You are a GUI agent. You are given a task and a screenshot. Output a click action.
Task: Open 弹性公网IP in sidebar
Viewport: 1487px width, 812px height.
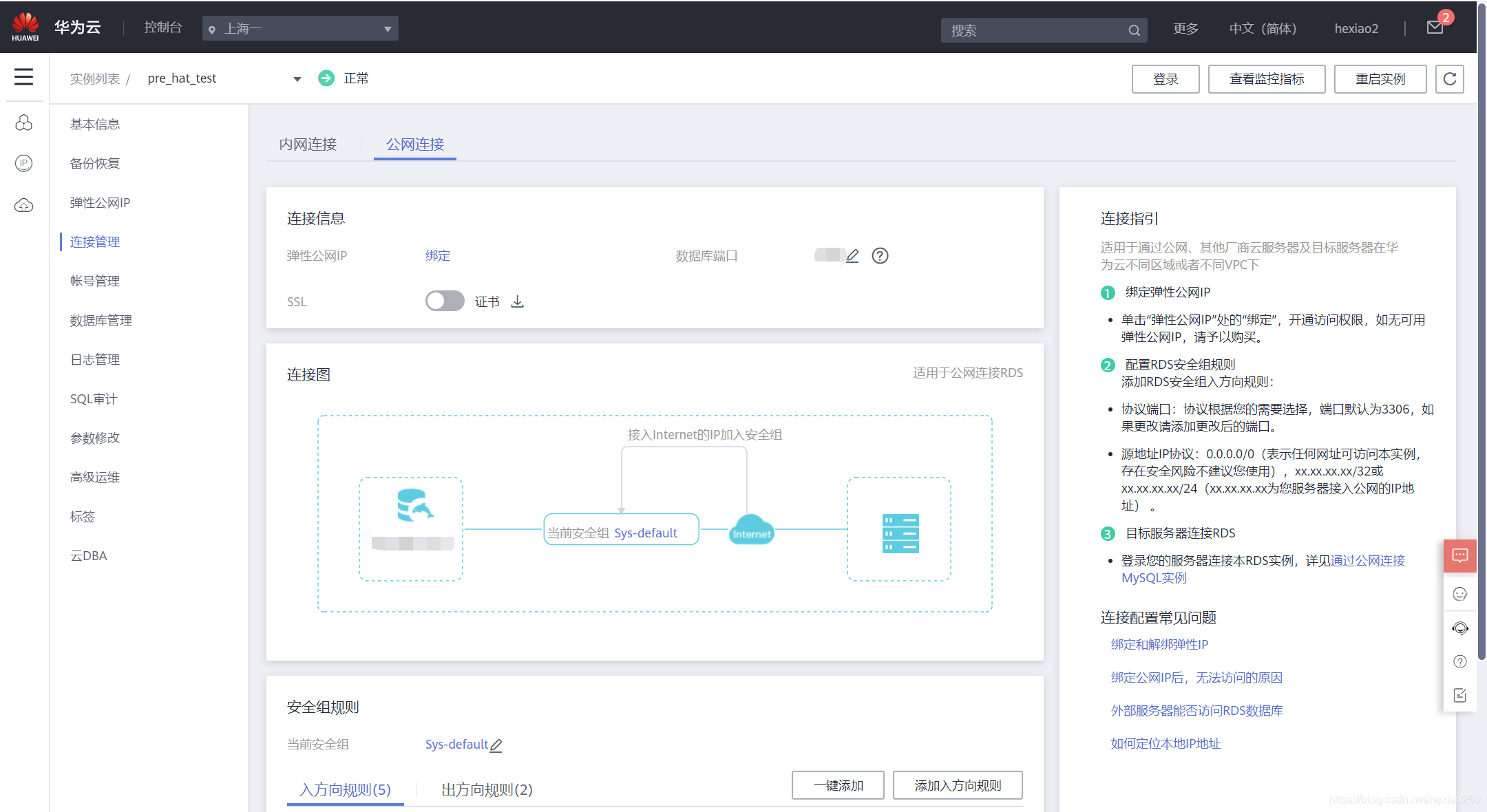100,202
